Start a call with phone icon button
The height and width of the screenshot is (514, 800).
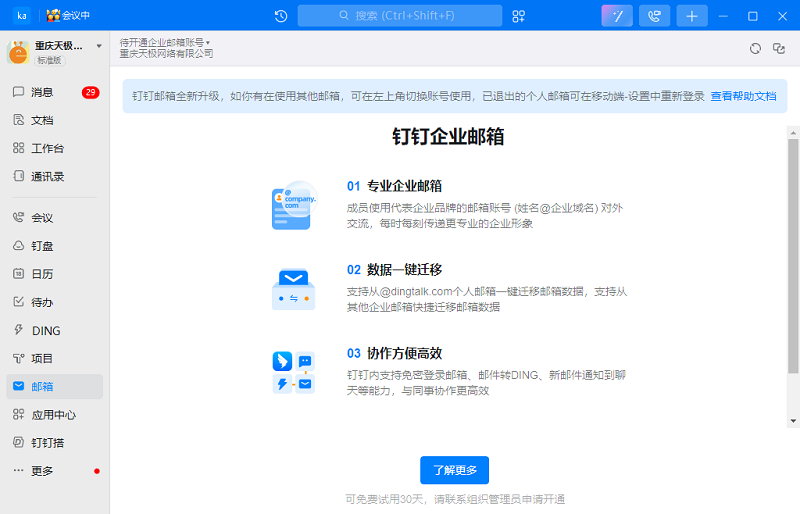pos(655,16)
